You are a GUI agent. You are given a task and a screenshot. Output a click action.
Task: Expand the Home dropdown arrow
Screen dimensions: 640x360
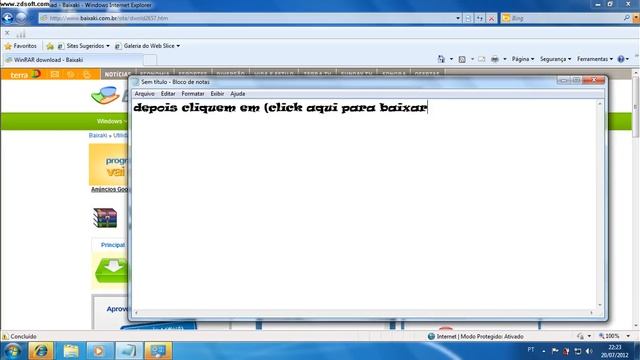[451, 59]
